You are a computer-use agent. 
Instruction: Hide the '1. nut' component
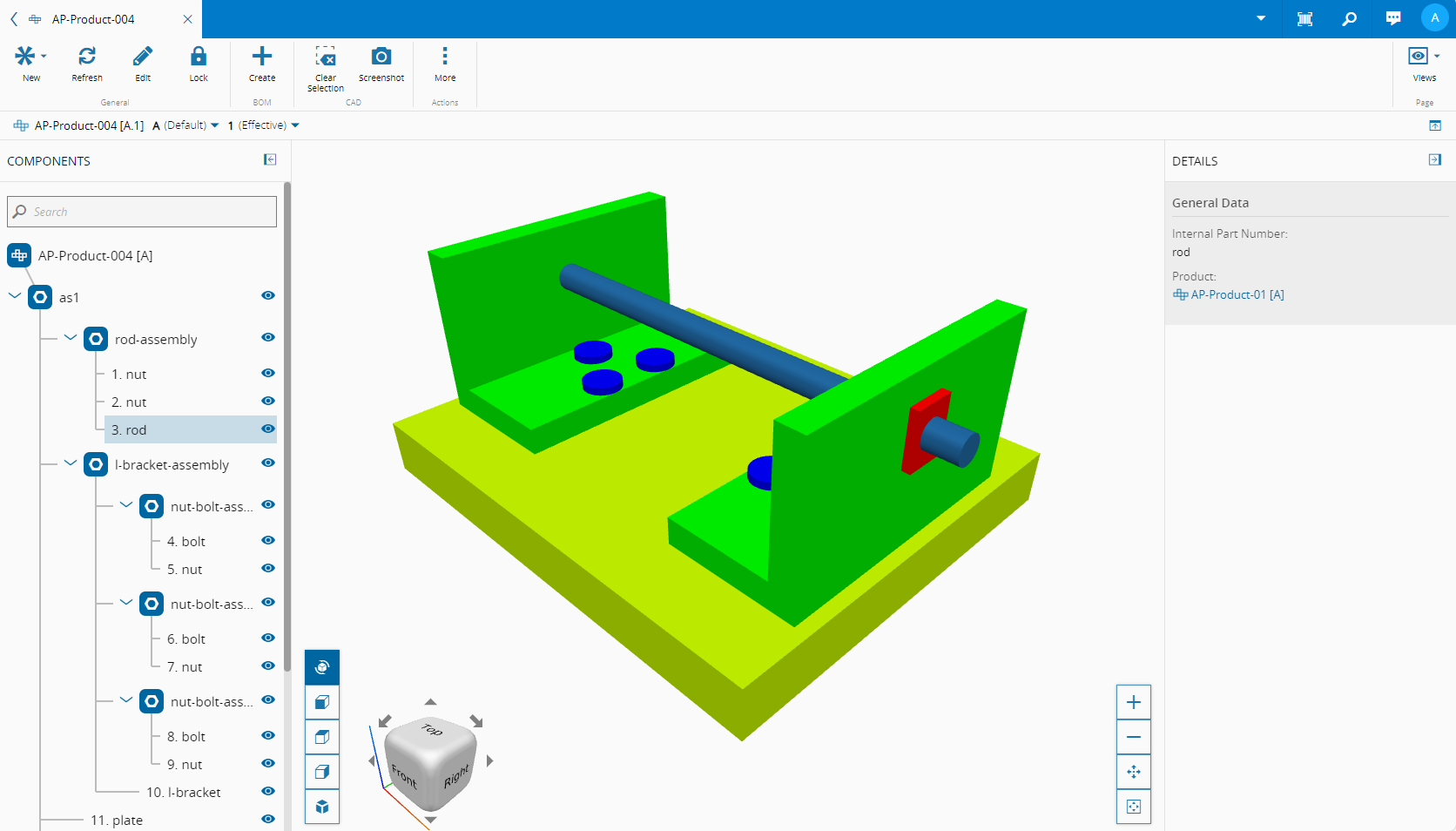point(268,373)
